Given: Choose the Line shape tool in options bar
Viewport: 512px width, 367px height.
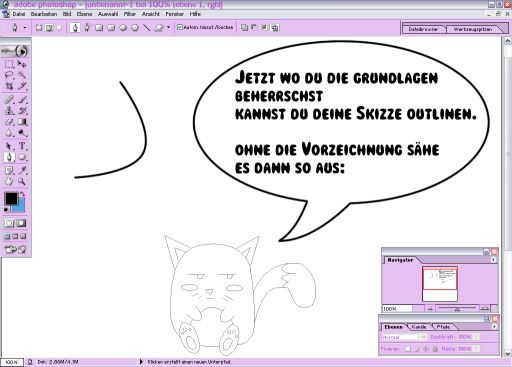Looking at the screenshot, I should click(x=147, y=27).
